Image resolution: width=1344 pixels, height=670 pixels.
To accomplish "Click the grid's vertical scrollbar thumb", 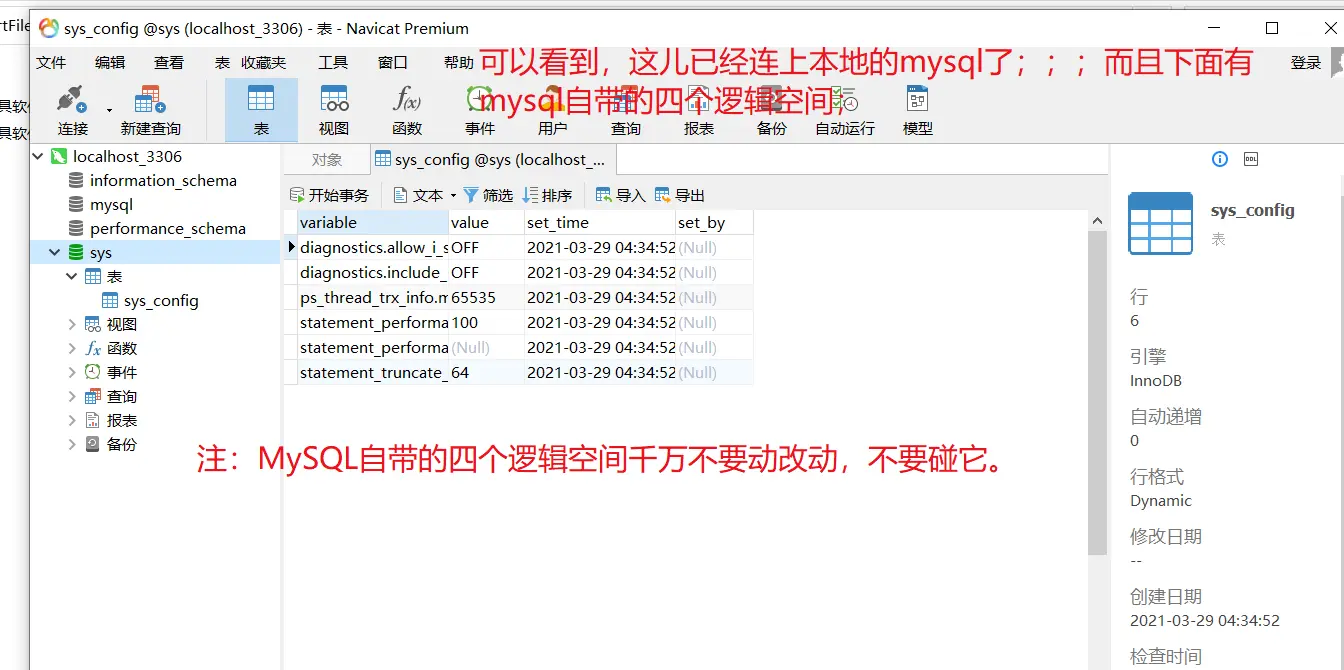I will [1097, 393].
